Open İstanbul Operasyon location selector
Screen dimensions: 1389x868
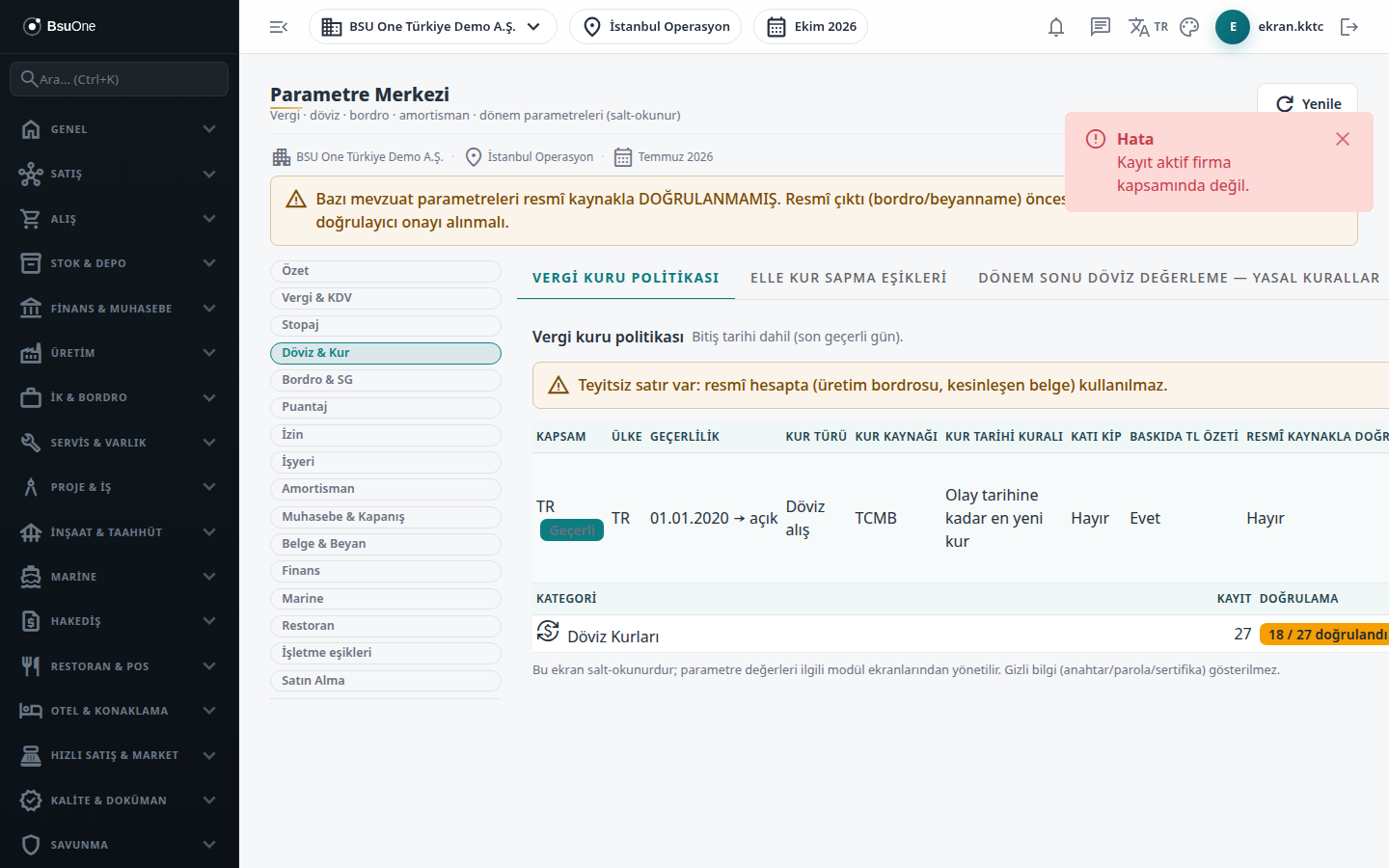pyautogui.click(x=656, y=27)
